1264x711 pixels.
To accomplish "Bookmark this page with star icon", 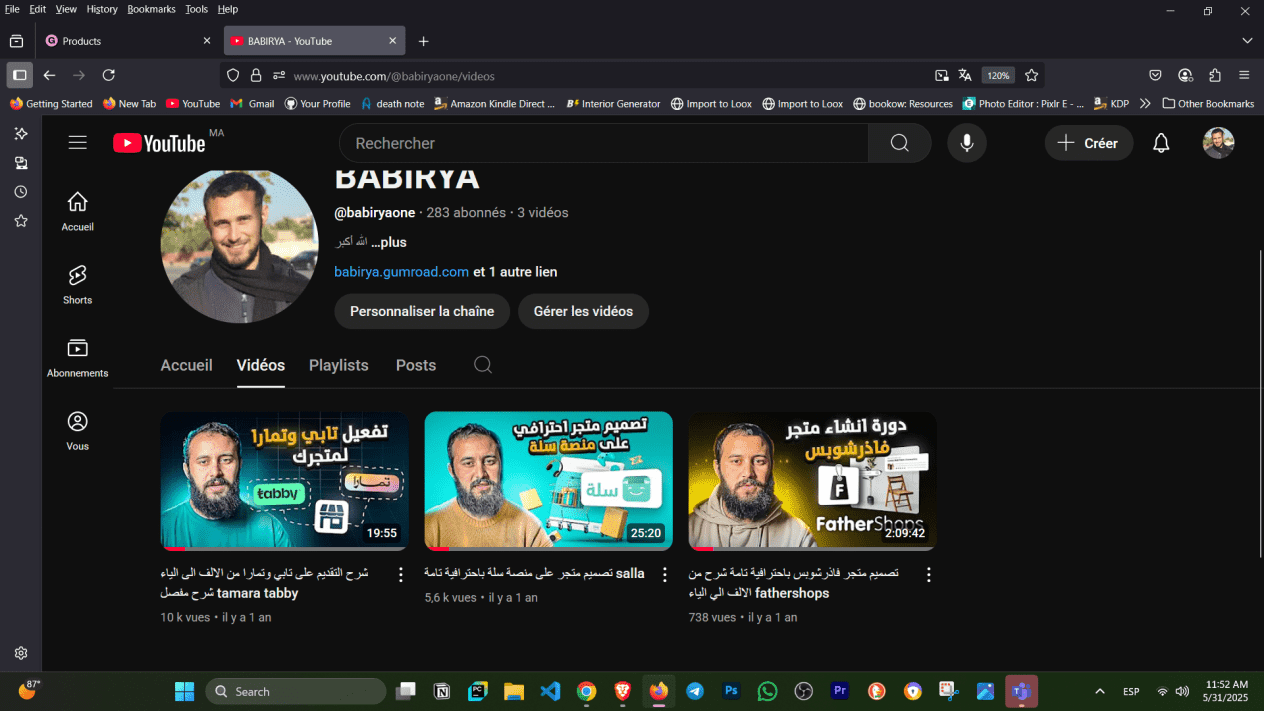I will point(1032,75).
